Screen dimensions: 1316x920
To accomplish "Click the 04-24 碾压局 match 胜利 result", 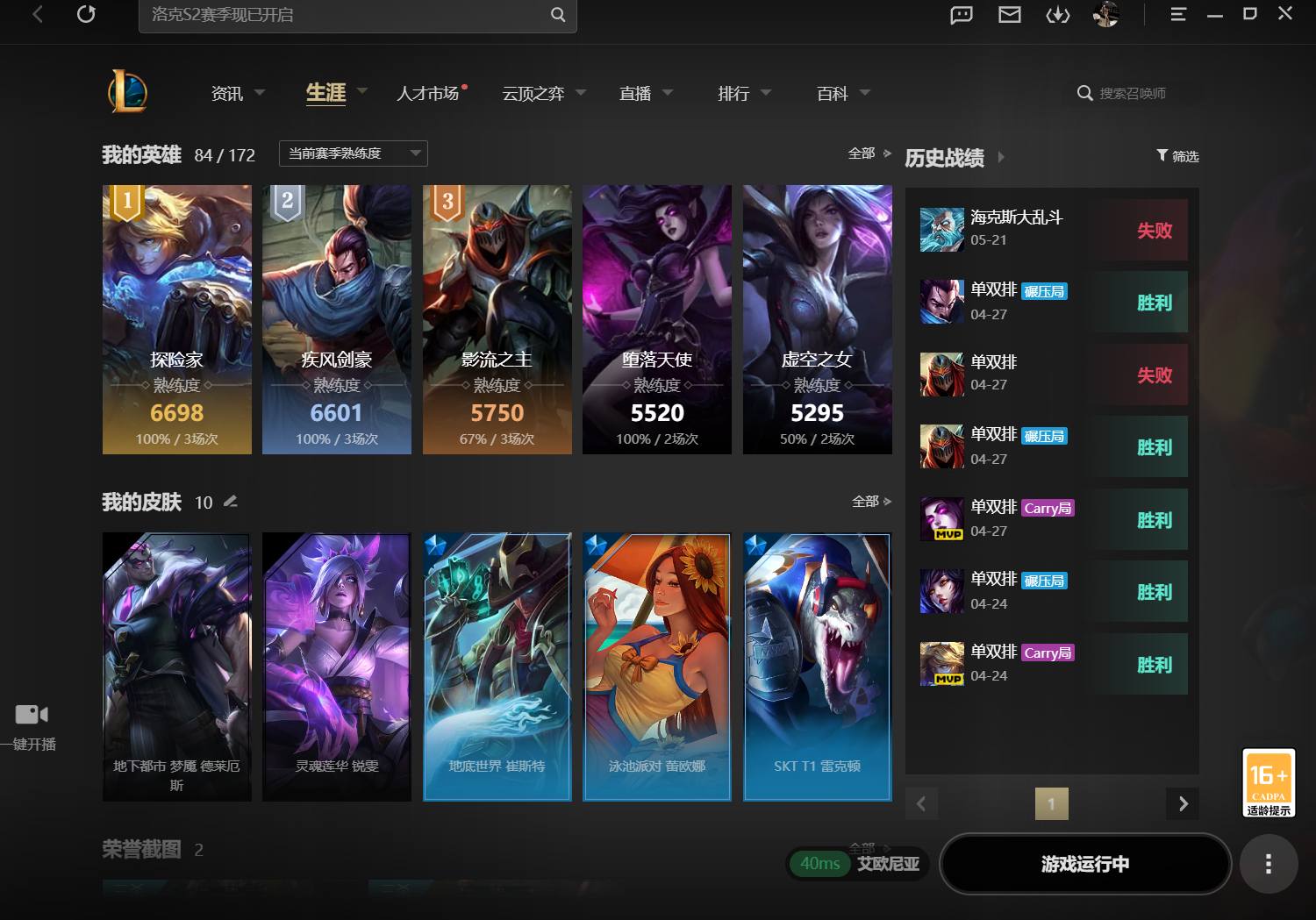I will (x=1155, y=592).
